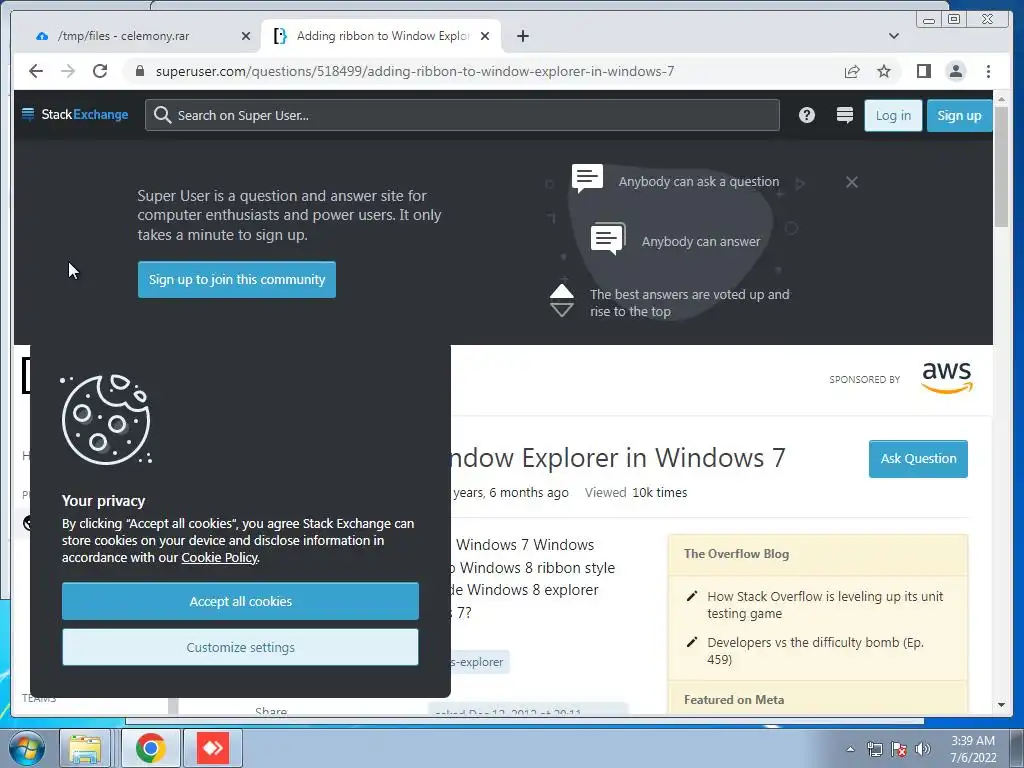Open the Cookie Policy link
The image size is (1024, 768).
click(x=219, y=557)
